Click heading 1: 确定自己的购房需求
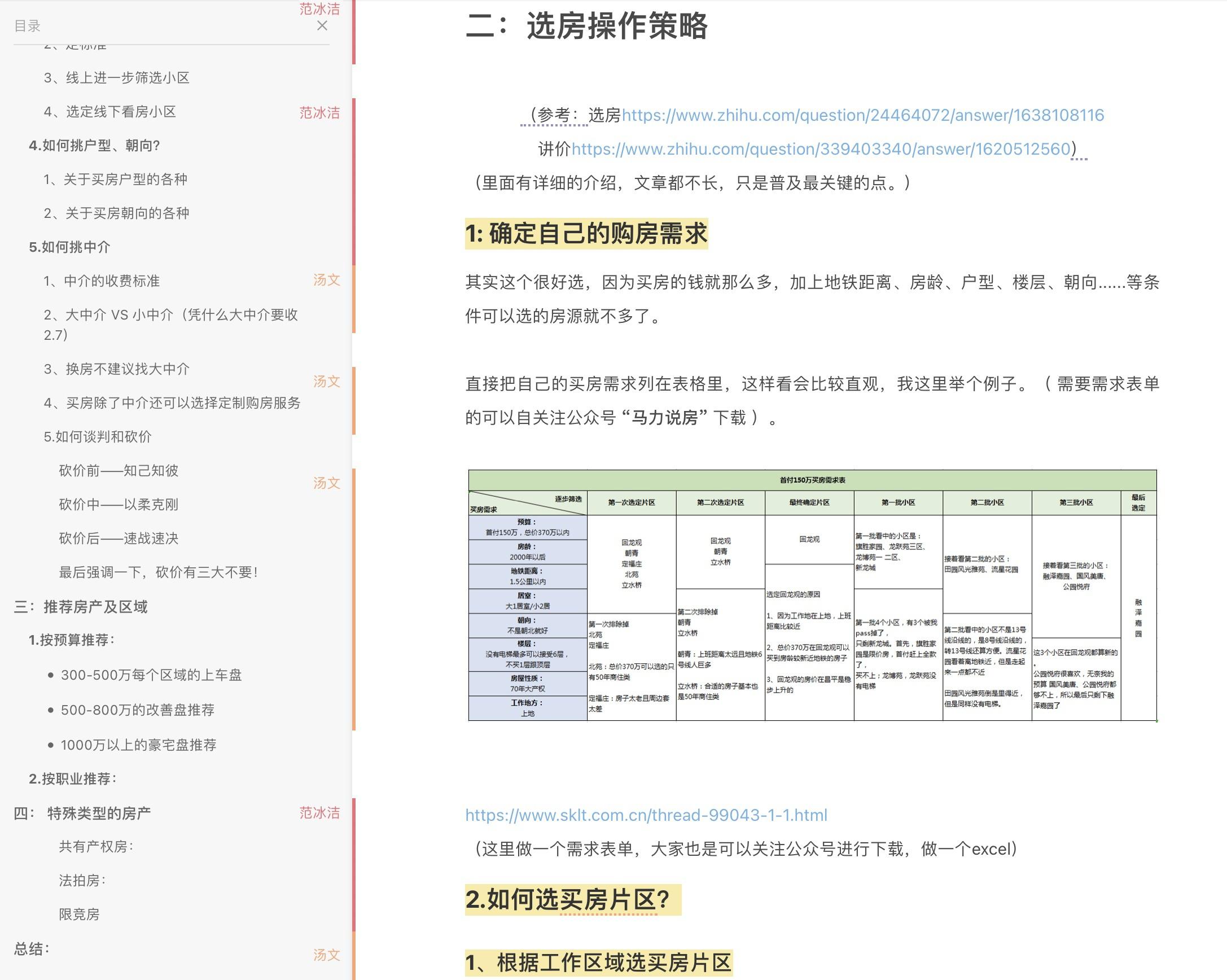The image size is (1227, 980). coord(586,234)
